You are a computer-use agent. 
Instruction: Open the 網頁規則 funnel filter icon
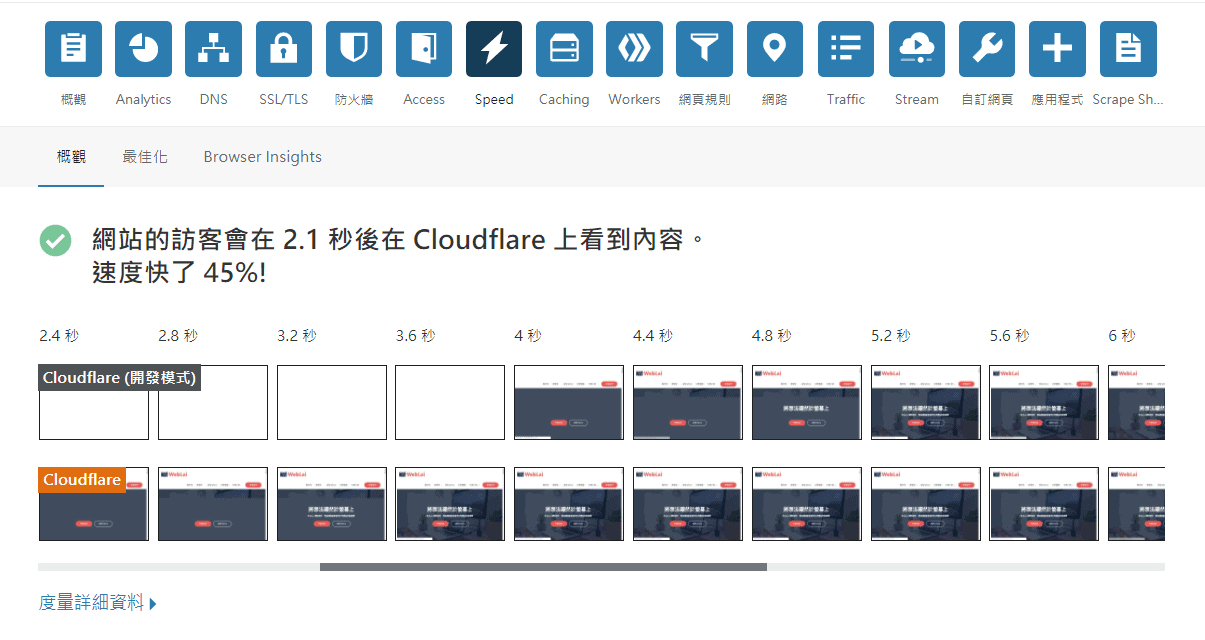704,49
